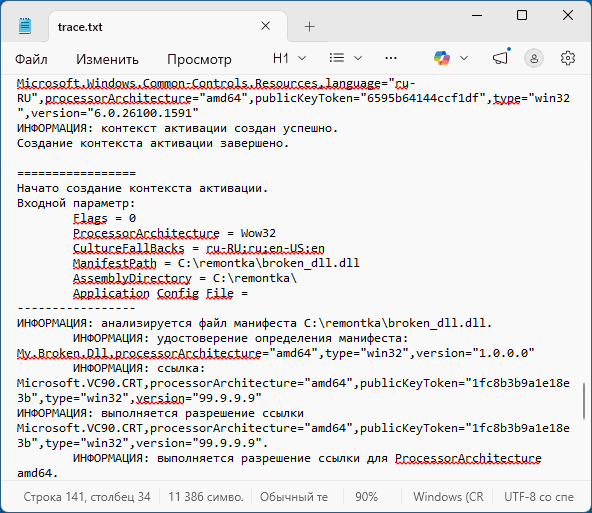
Task: Close the Notepad window
Action: (568, 15)
